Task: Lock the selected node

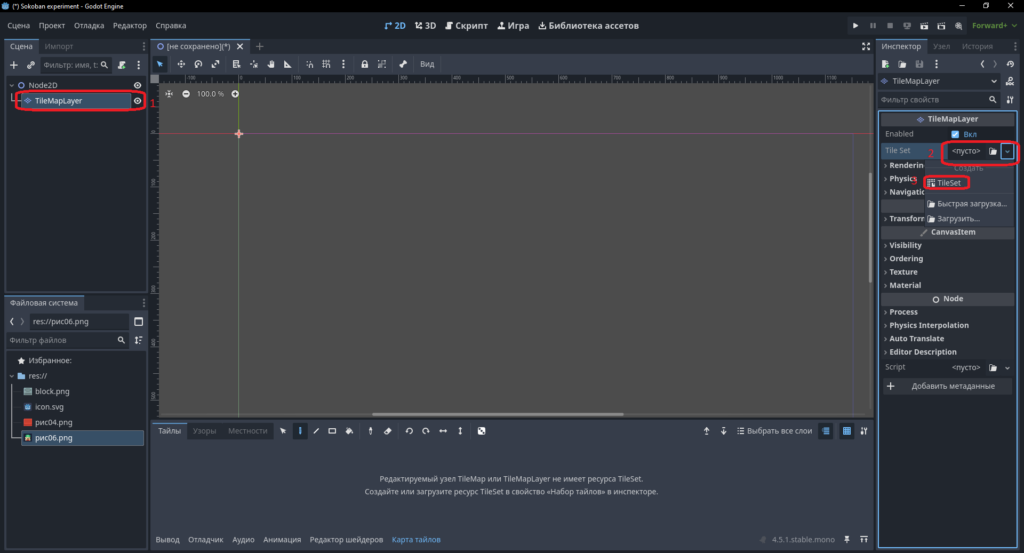Action: [364, 64]
